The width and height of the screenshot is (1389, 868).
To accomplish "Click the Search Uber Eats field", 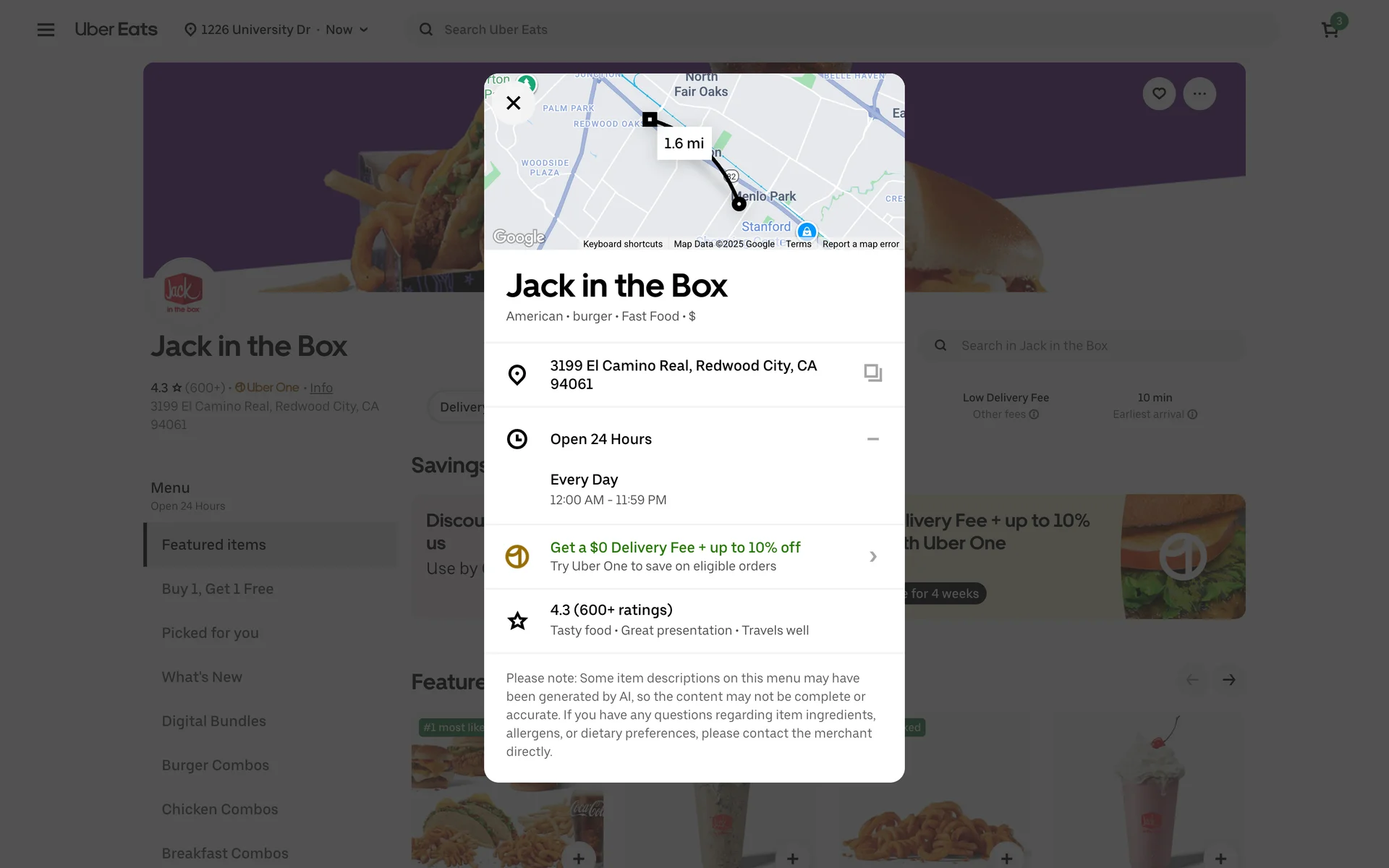I will [x=843, y=30].
